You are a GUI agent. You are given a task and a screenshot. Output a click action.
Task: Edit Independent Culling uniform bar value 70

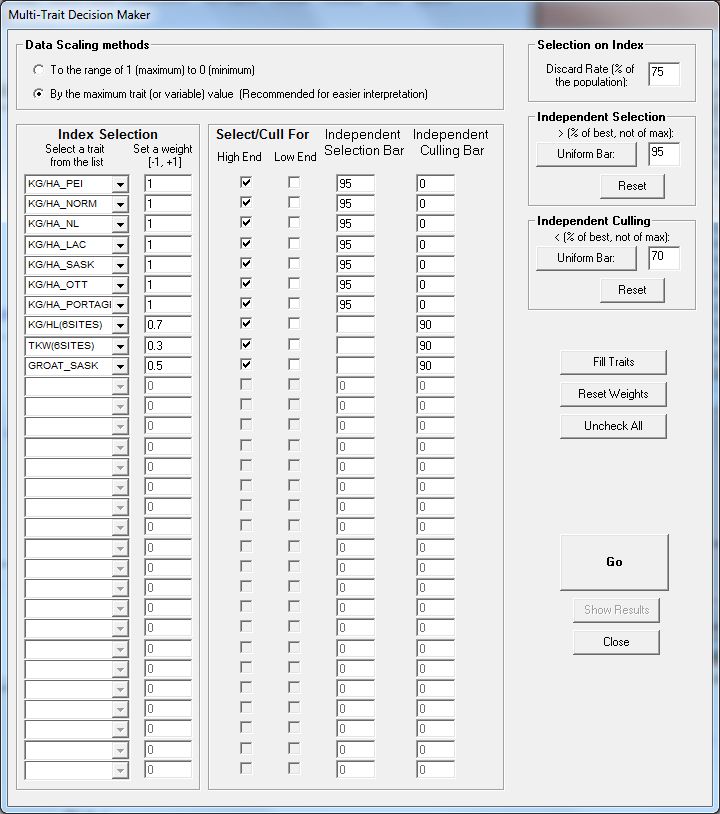[664, 258]
